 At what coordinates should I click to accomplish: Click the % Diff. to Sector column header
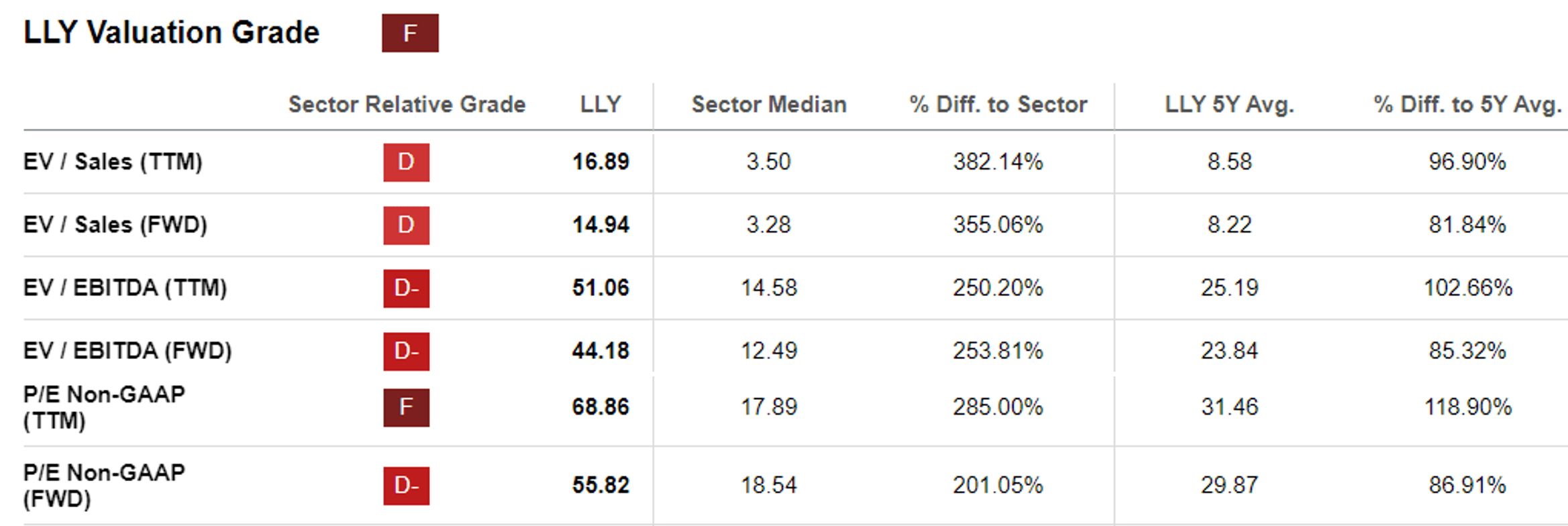(998, 105)
